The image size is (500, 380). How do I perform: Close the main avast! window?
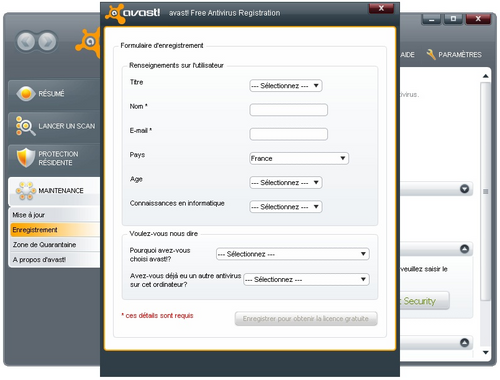(478, 19)
